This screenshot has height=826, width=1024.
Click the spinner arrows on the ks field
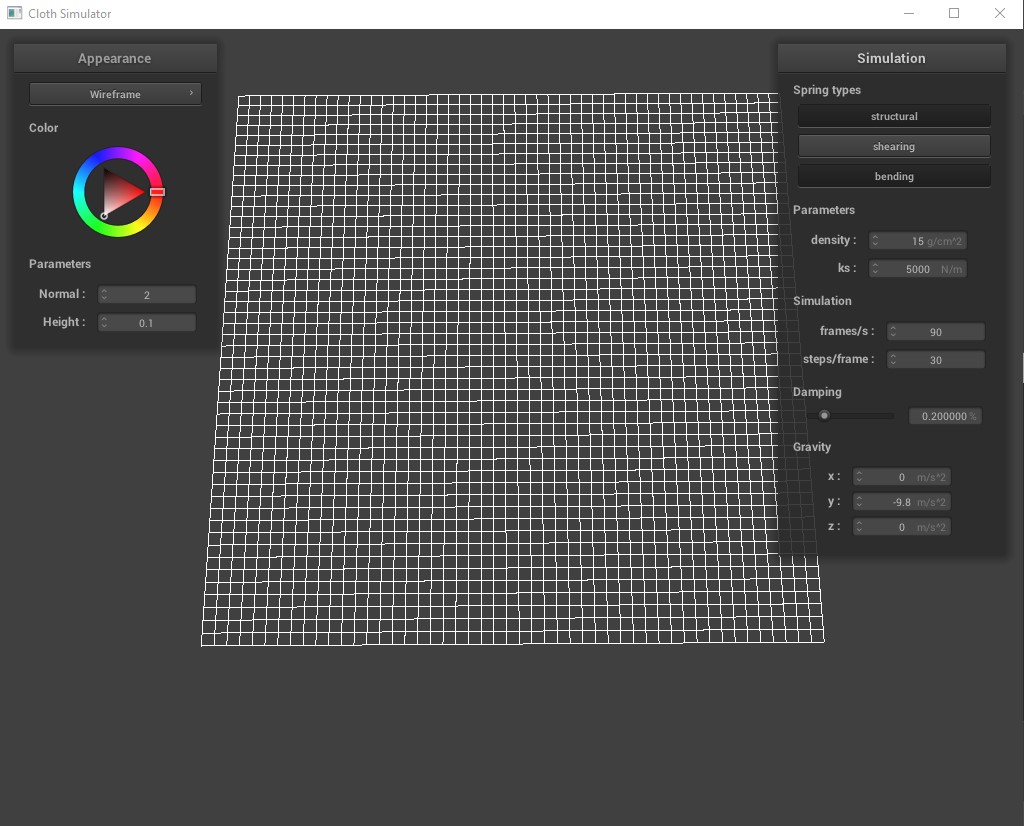tap(875, 269)
